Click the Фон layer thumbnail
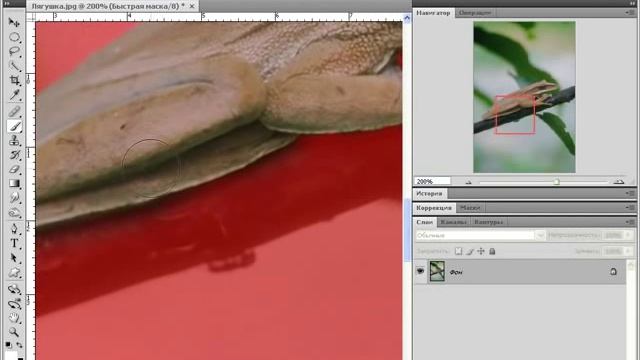The width and height of the screenshot is (640, 360). pyautogui.click(x=437, y=271)
